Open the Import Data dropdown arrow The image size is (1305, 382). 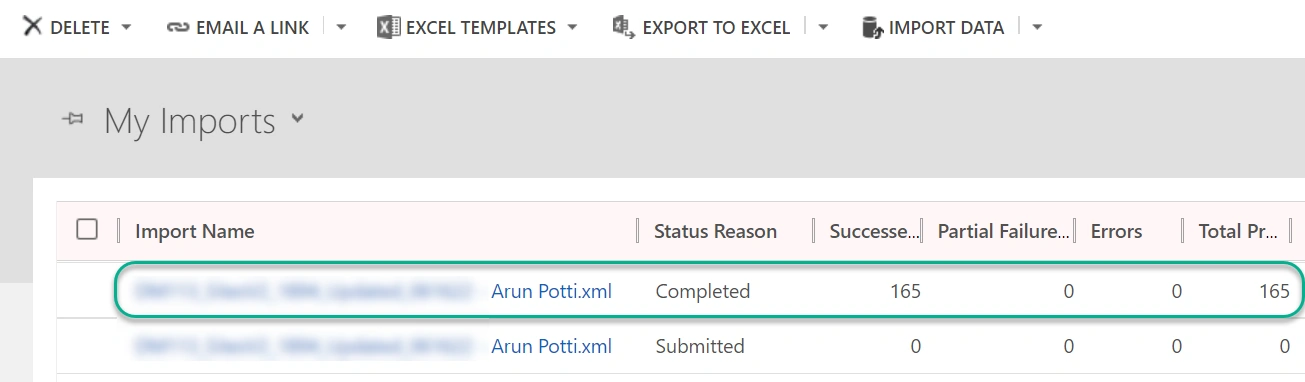[x=1037, y=27]
